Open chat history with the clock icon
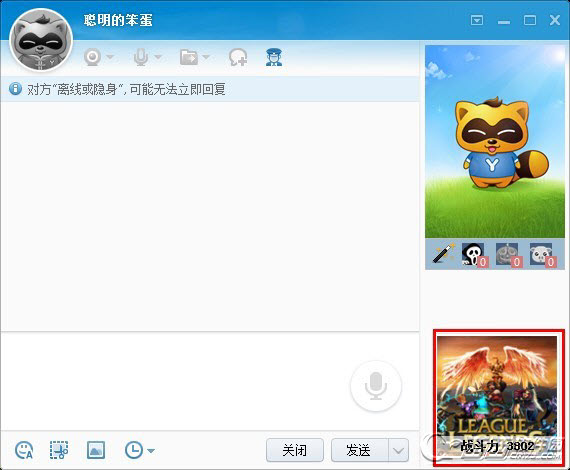Image resolution: width=570 pixels, height=470 pixels. 134,450
